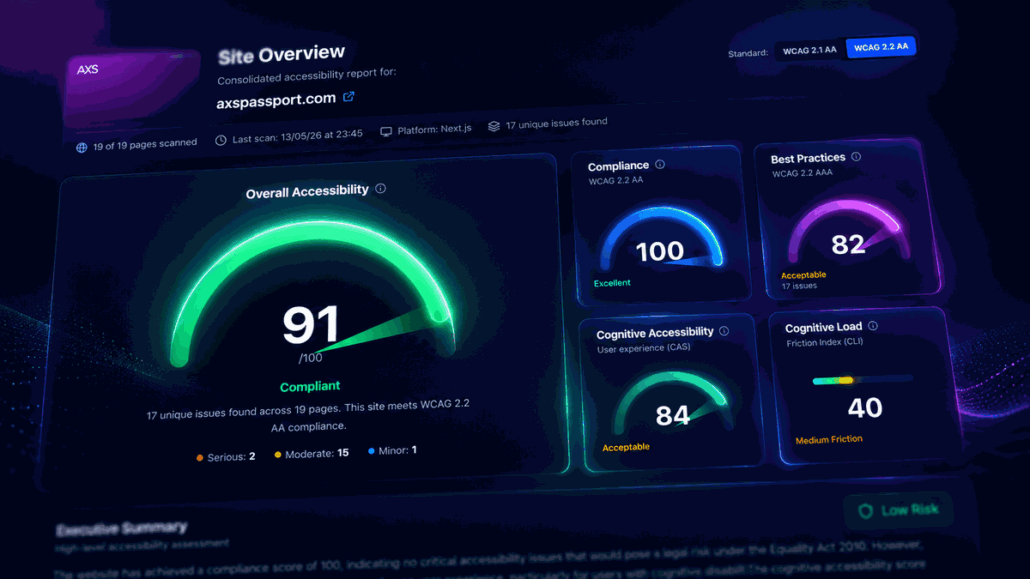The image size is (1030, 579).
Task: Click '17 unique issues found' header text
Action: [556, 124]
